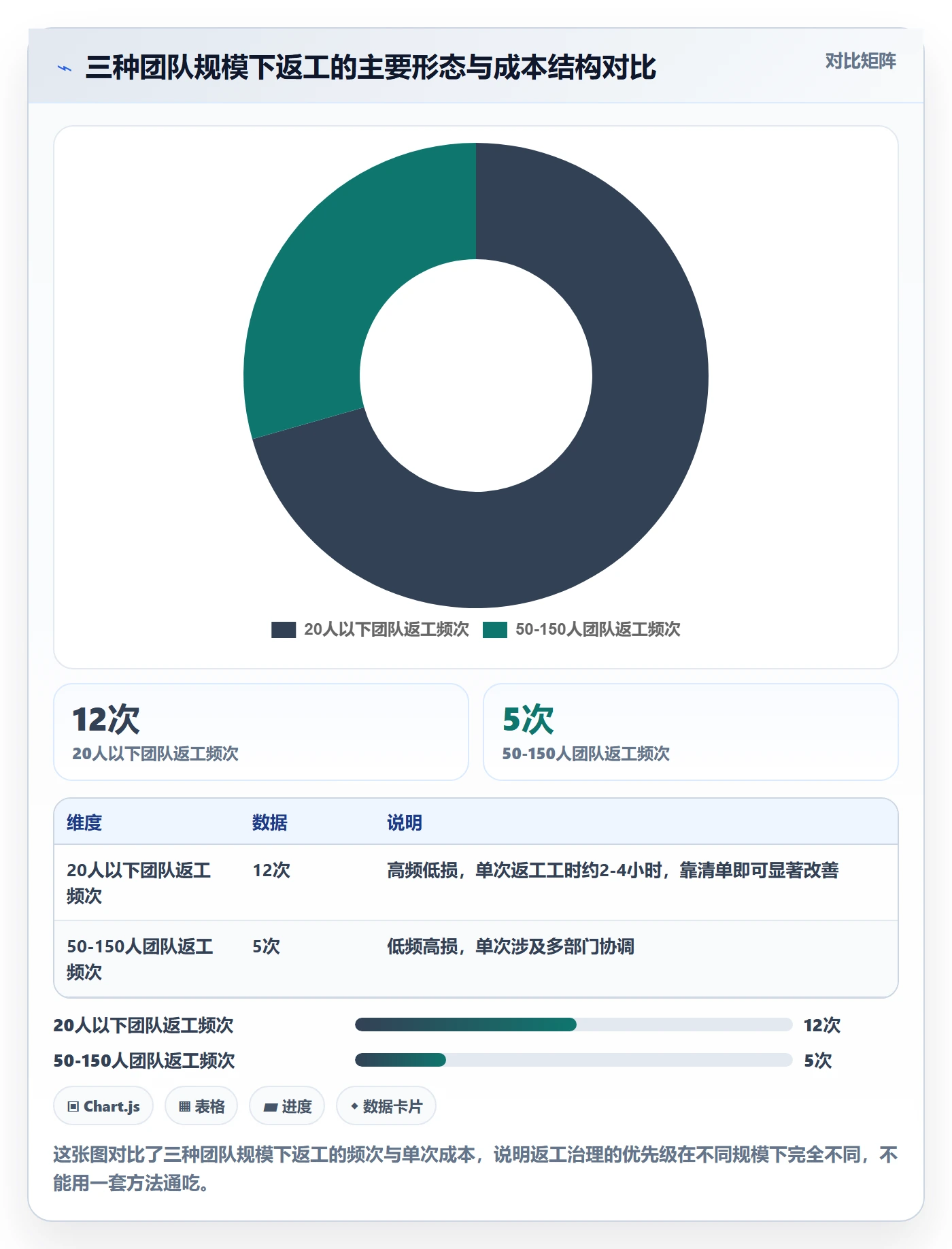Click the title 三种团队规模下返工的主要形态与成本结构对比
Viewport: 952px width, 1249px height.
click(x=371, y=67)
